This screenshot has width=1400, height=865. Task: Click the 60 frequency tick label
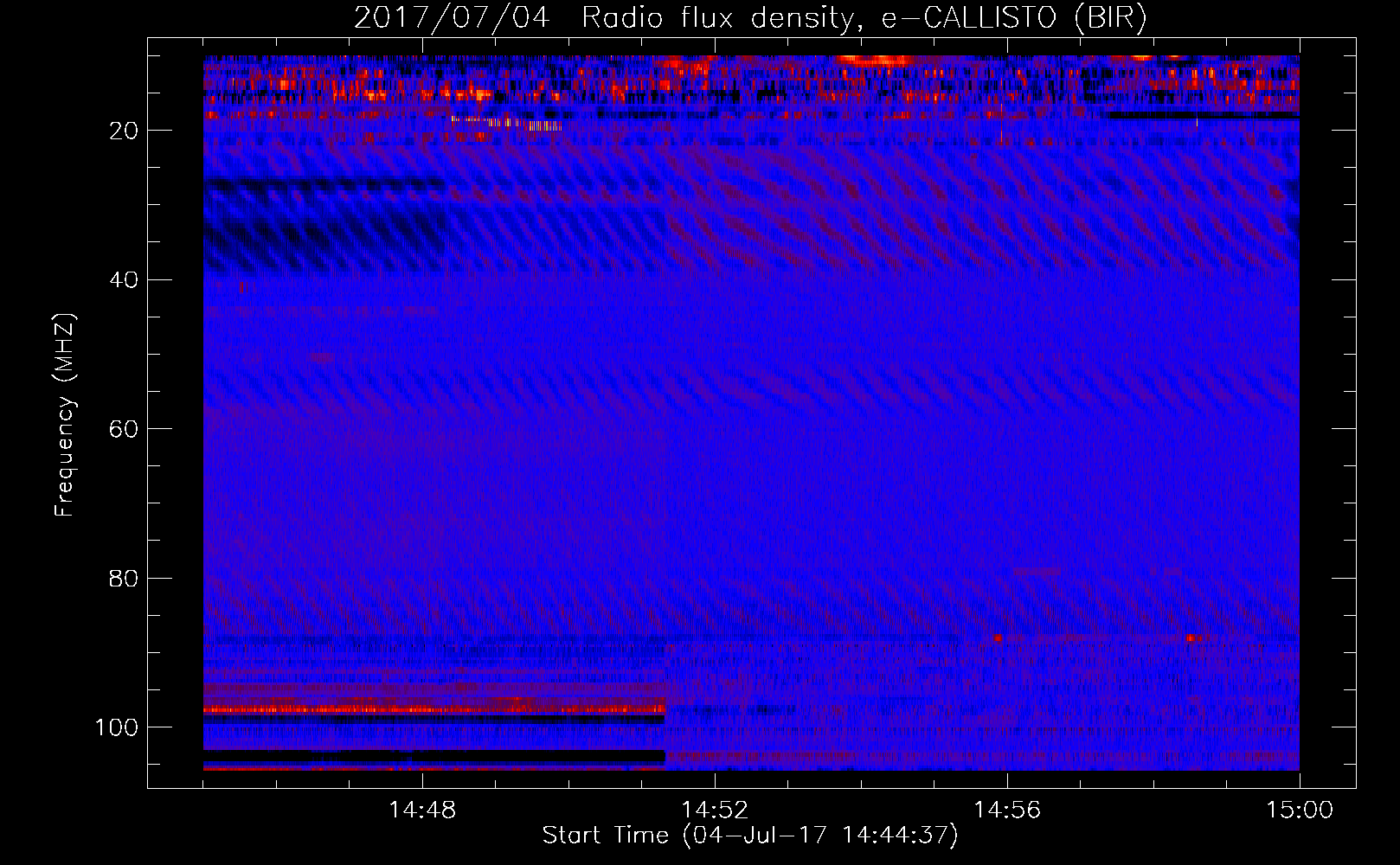point(124,429)
